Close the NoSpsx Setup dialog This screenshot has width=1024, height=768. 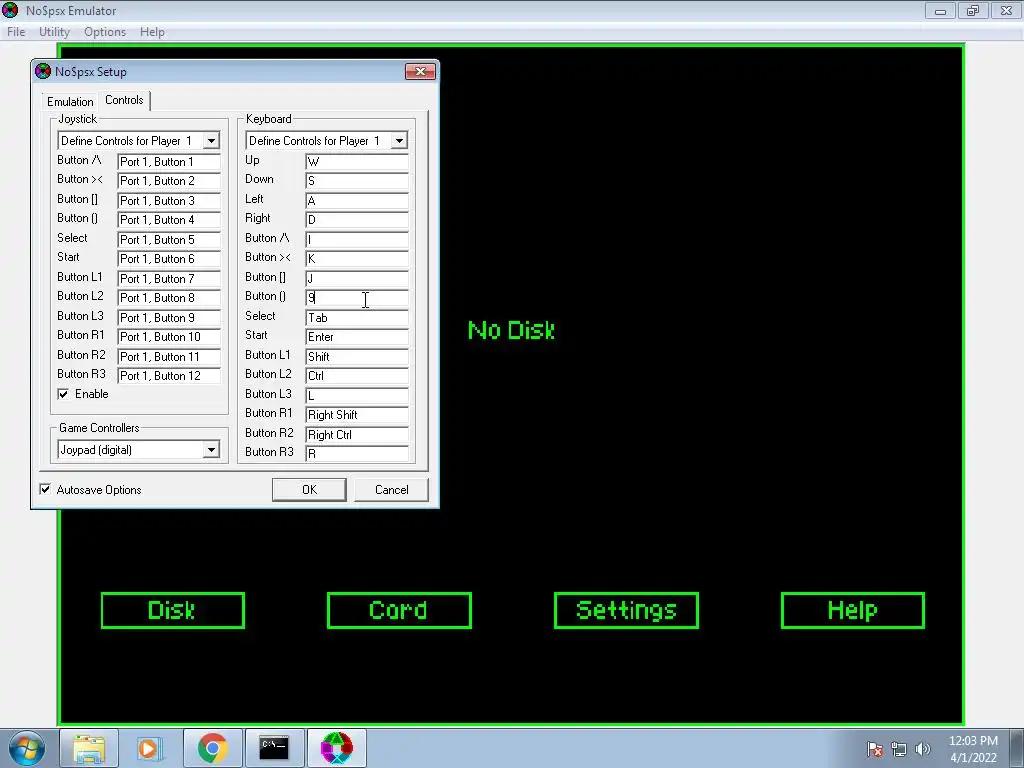[420, 71]
